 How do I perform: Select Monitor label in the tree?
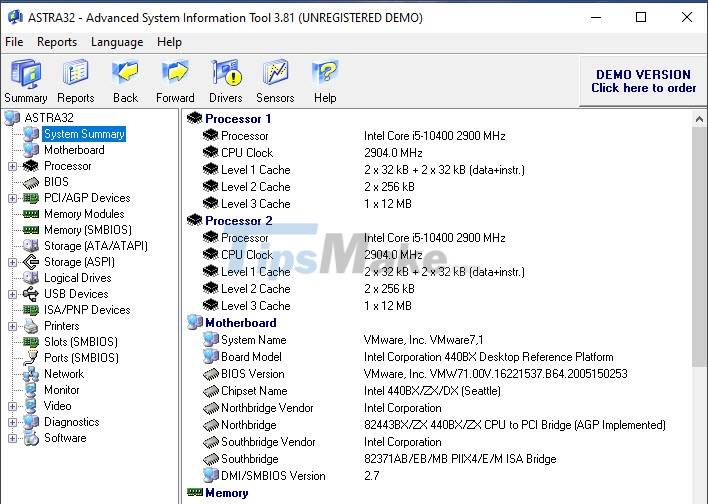click(61, 390)
